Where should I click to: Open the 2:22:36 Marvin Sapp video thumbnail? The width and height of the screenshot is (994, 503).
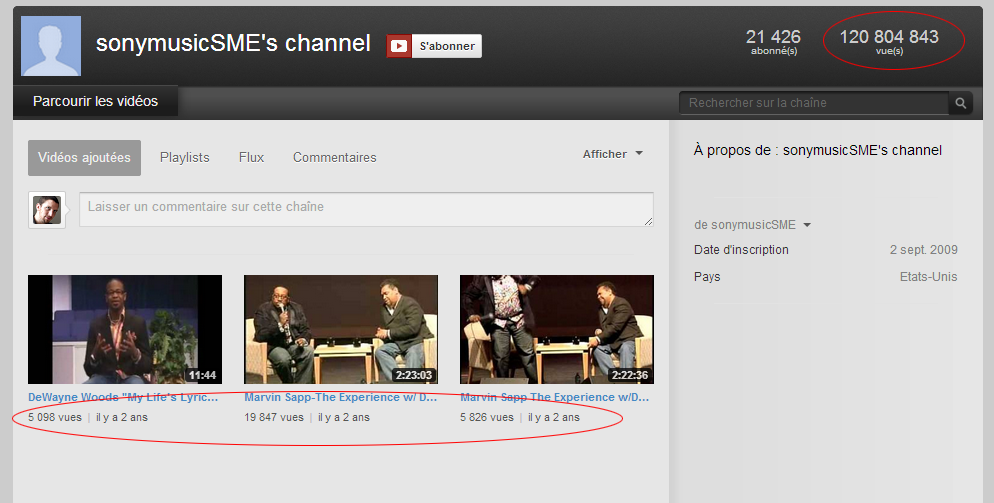click(557, 329)
